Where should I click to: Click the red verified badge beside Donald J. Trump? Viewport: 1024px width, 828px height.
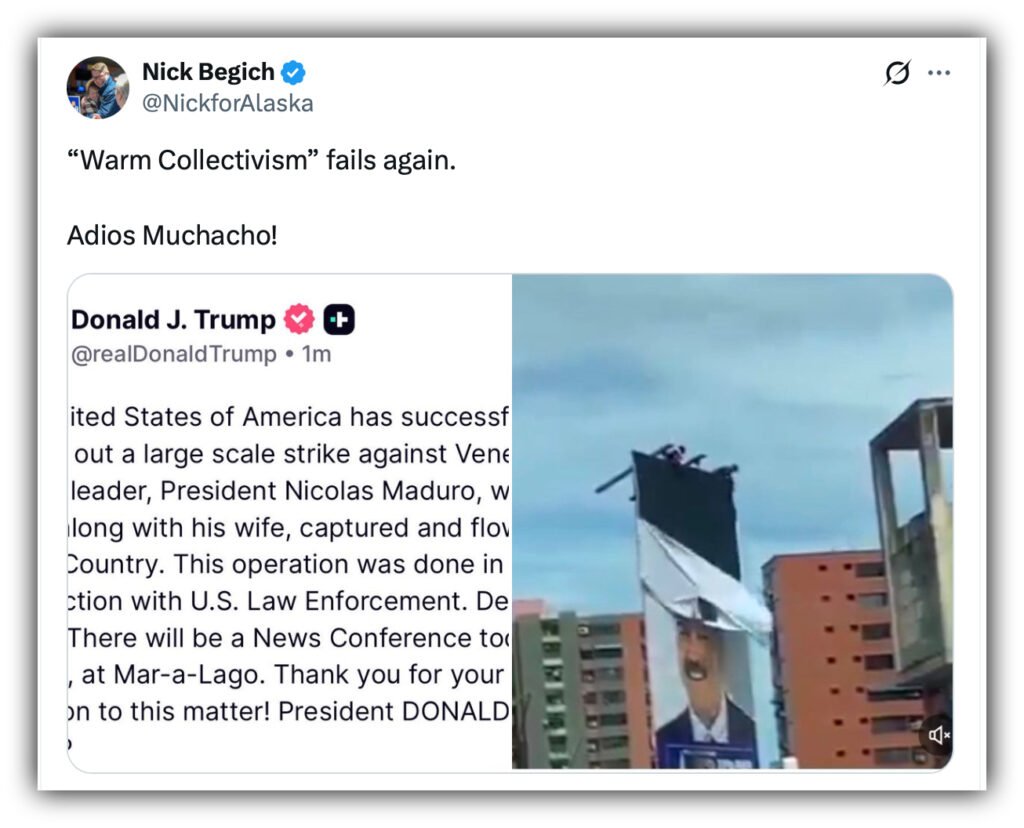click(299, 319)
